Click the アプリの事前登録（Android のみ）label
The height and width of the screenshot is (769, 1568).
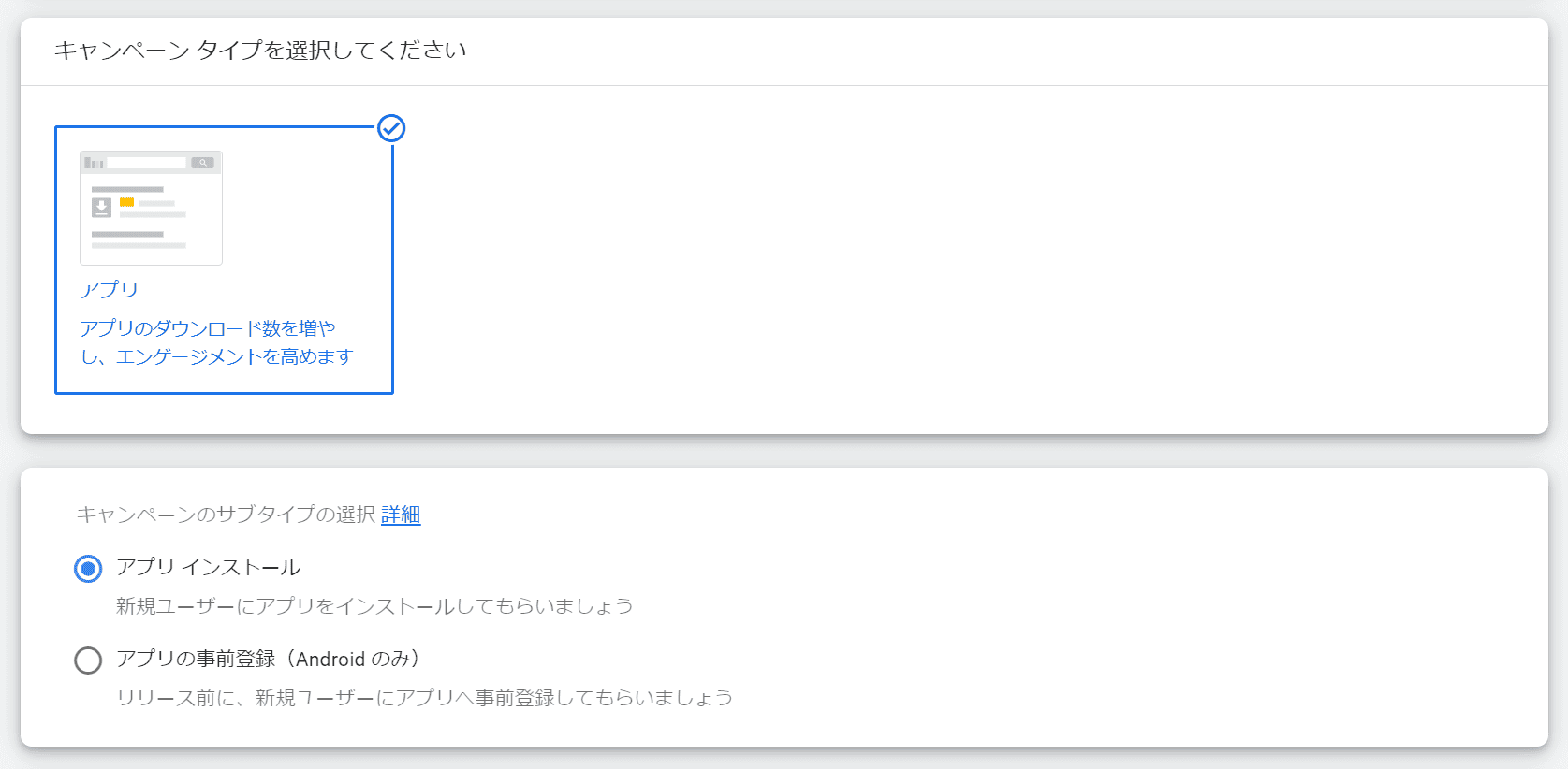267,660
